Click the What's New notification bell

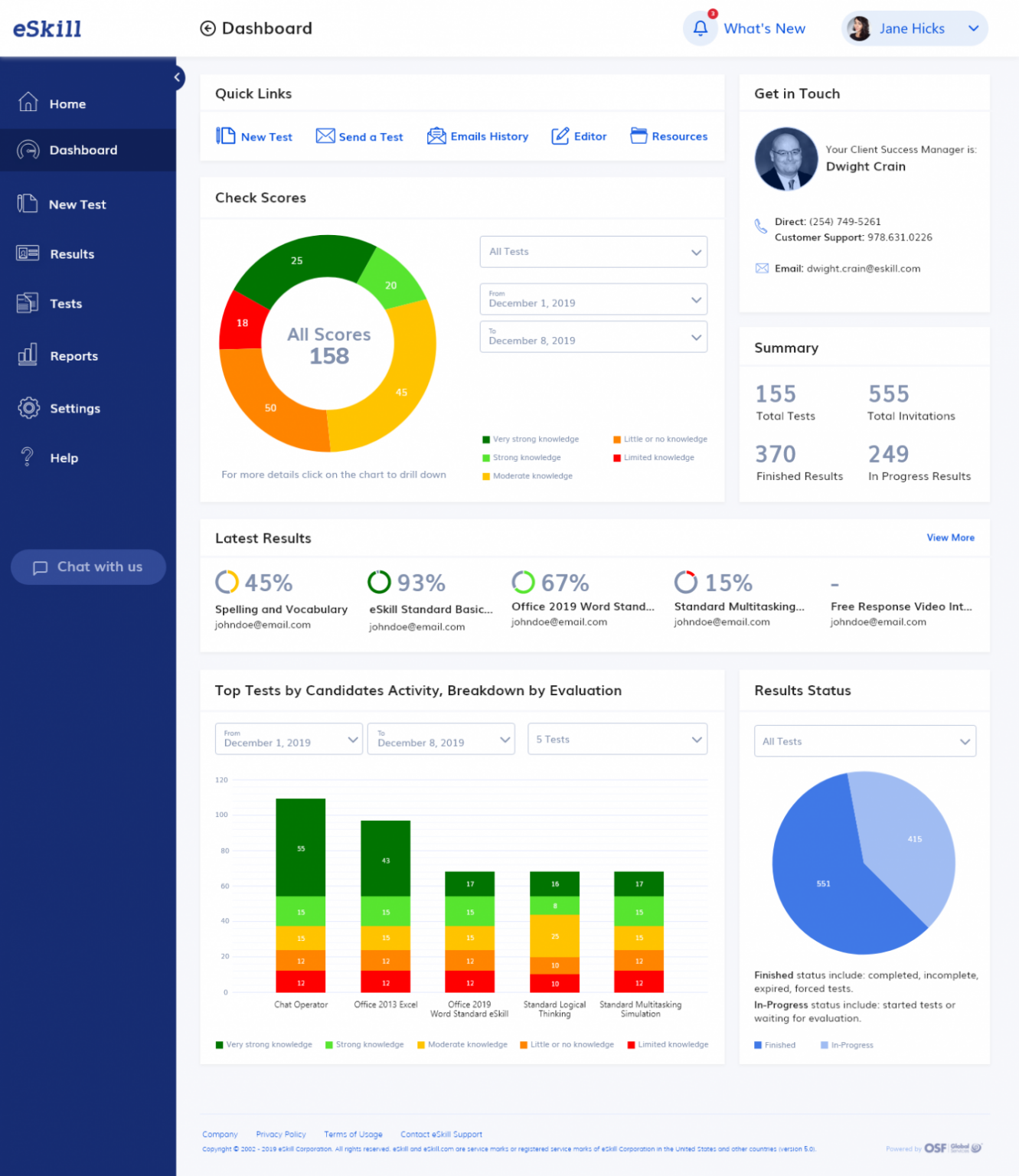(x=700, y=28)
